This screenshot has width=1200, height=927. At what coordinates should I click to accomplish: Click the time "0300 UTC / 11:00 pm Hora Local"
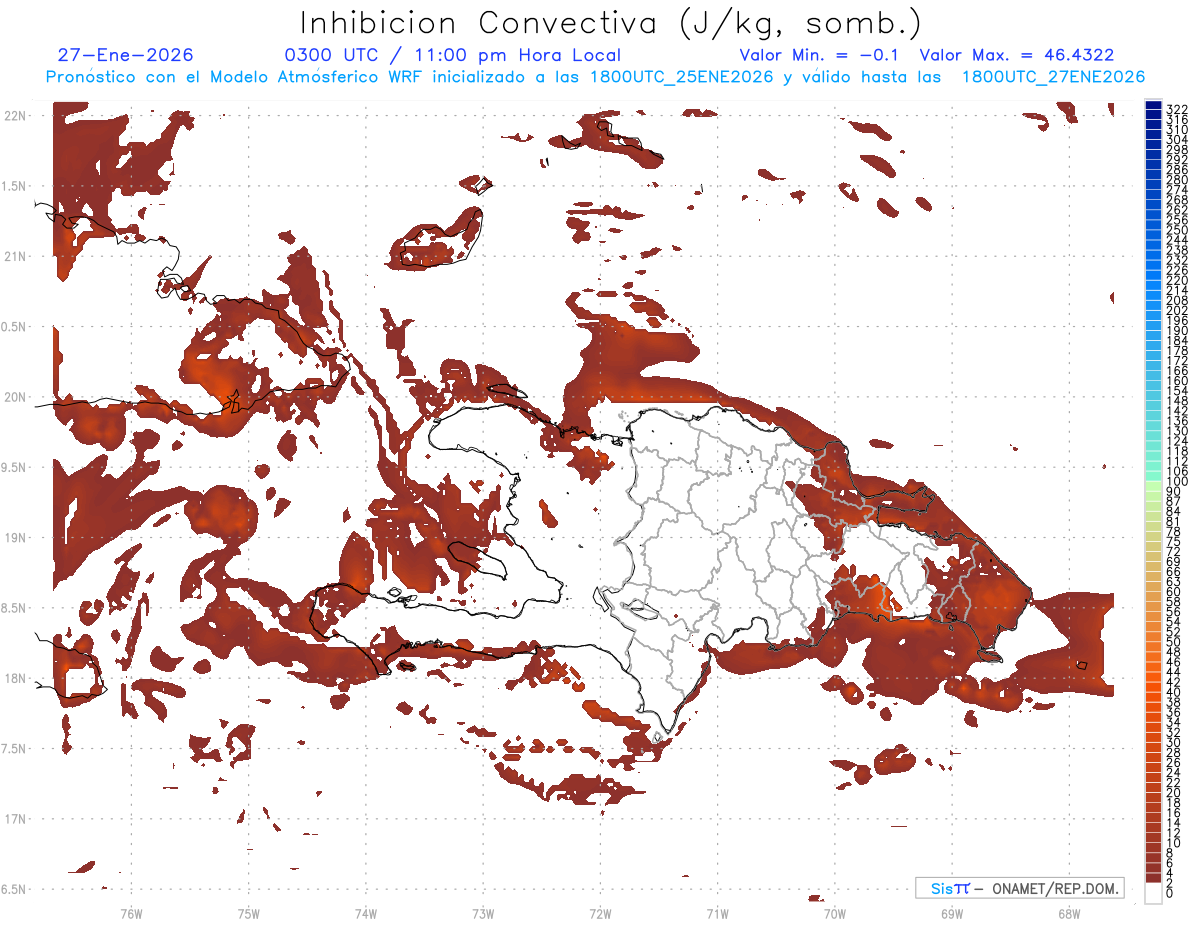point(453,55)
